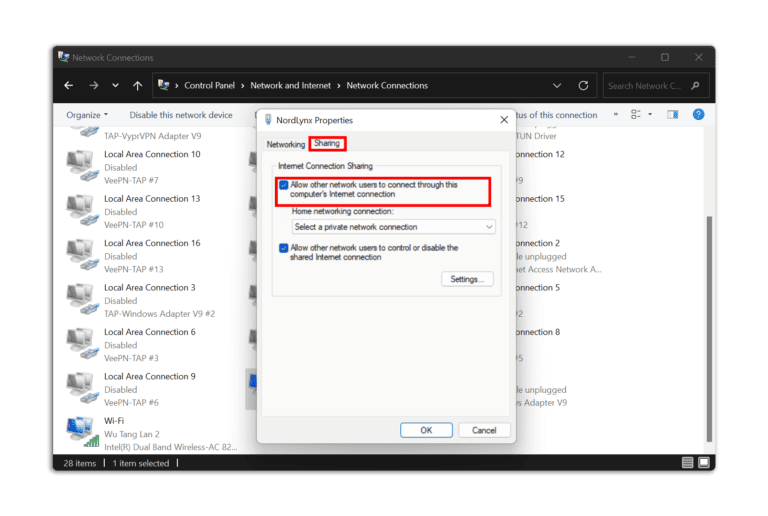Click the address bar control panel icon
This screenshot has width=768, height=516.
(164, 85)
